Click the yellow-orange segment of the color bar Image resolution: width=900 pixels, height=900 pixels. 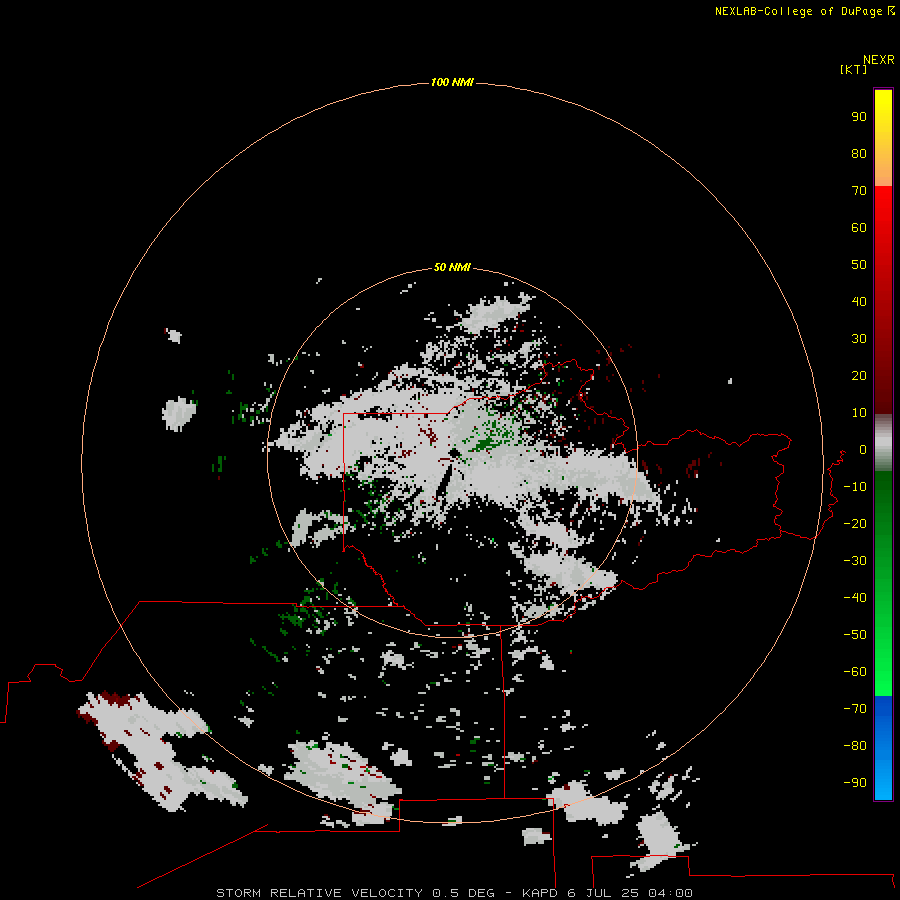(x=883, y=138)
